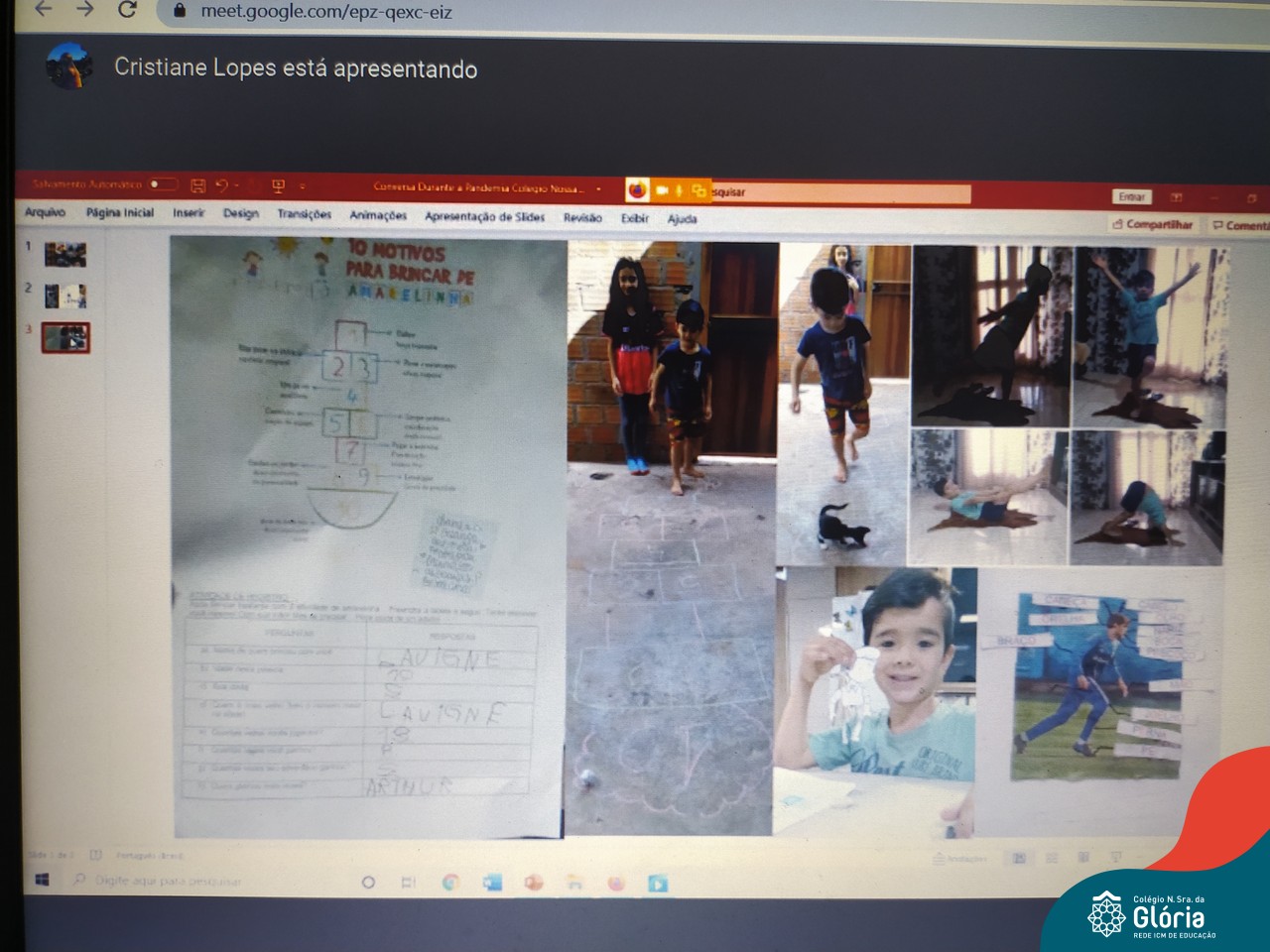Click the Pesquisar search box
The image size is (1270, 952).
coord(839,192)
